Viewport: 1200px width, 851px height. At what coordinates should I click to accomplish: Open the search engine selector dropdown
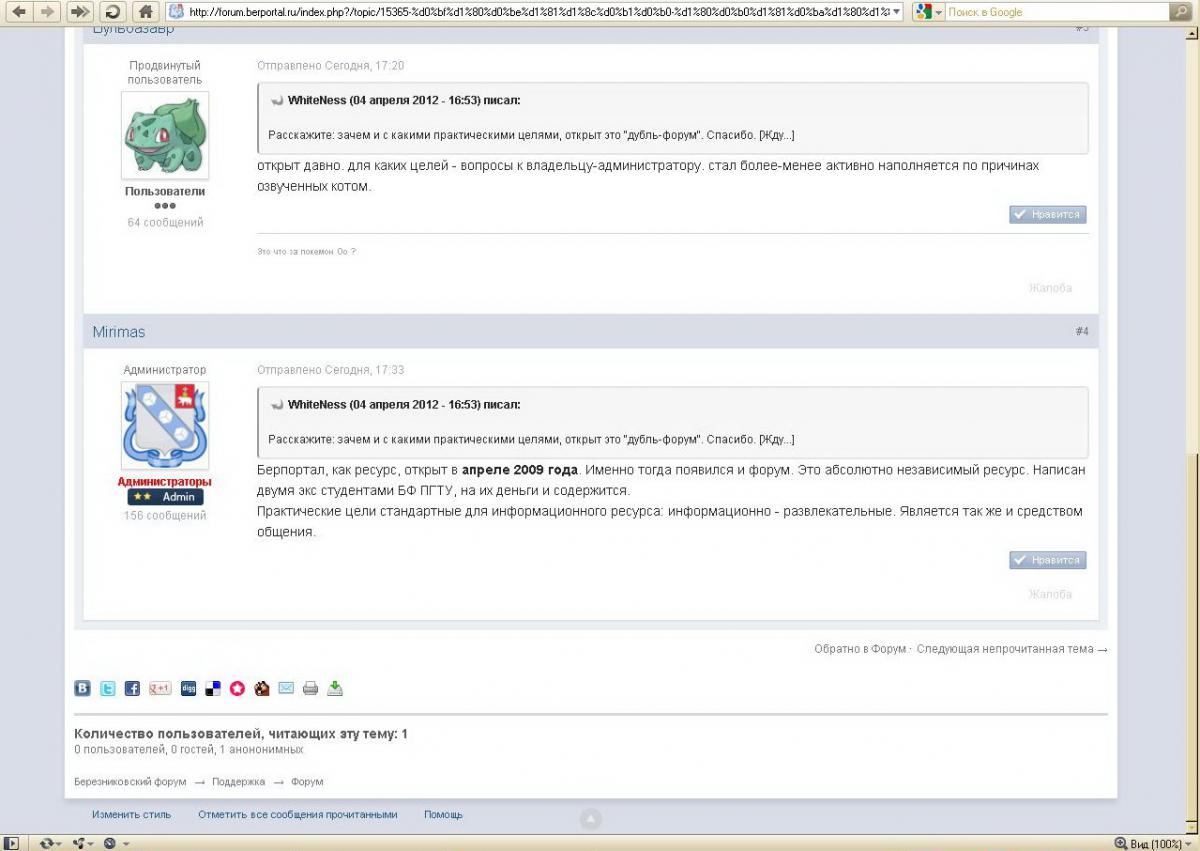pos(939,12)
